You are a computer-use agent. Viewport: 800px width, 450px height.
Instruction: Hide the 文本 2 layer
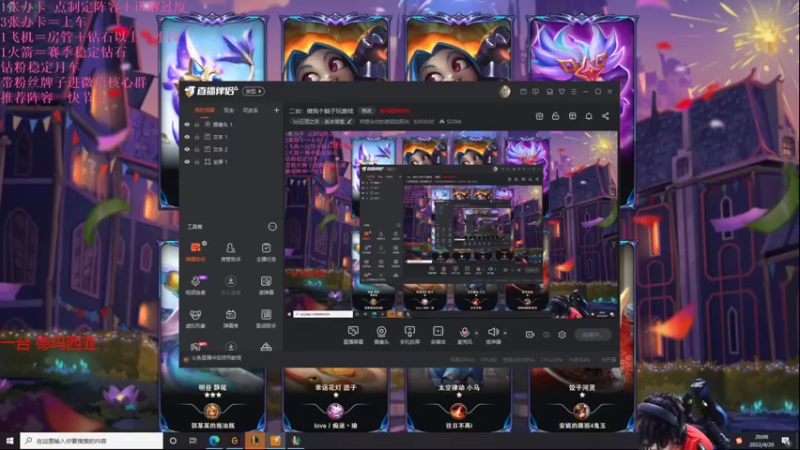tap(187, 149)
